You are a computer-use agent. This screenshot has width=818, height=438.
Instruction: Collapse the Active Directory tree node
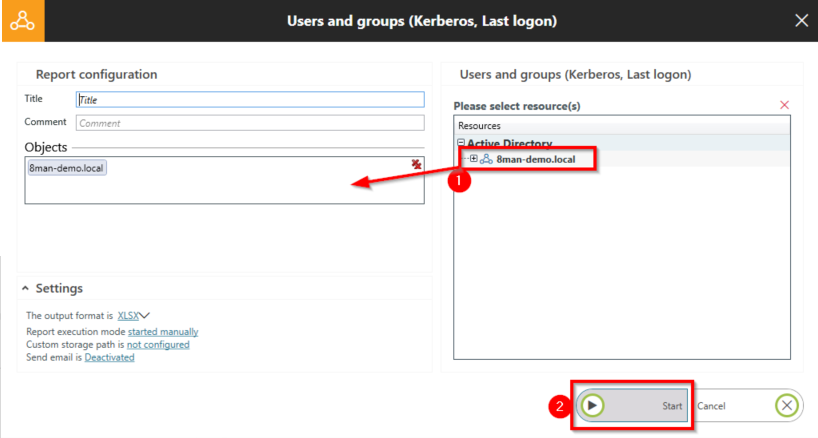(x=461, y=144)
